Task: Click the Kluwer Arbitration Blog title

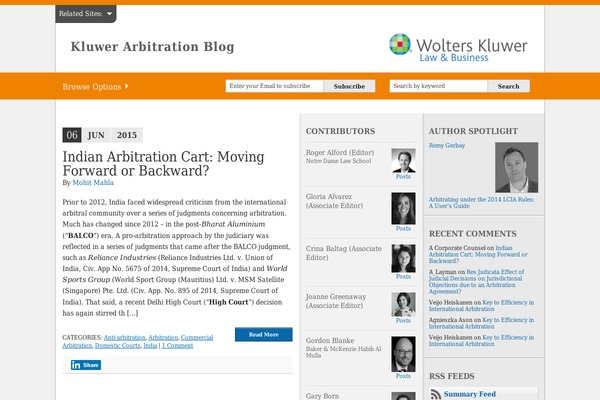Action: click(x=152, y=47)
